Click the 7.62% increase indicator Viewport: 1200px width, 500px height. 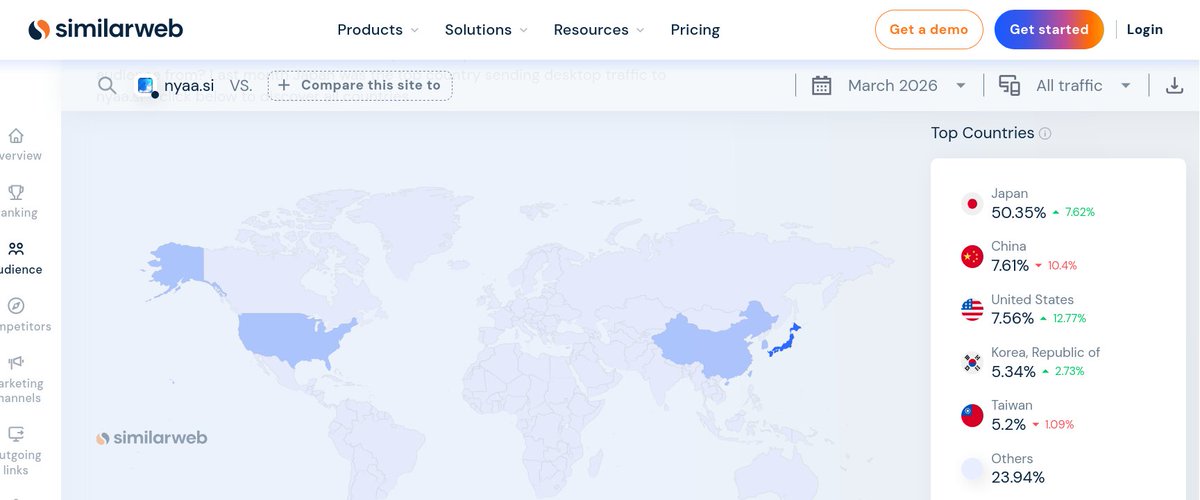point(1074,212)
